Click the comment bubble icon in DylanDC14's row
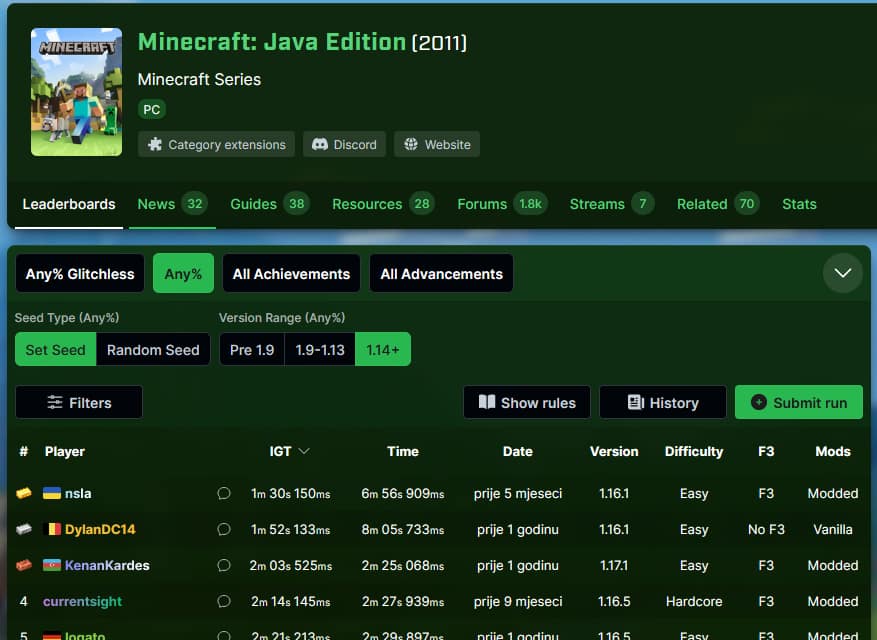877x640 pixels. (224, 529)
